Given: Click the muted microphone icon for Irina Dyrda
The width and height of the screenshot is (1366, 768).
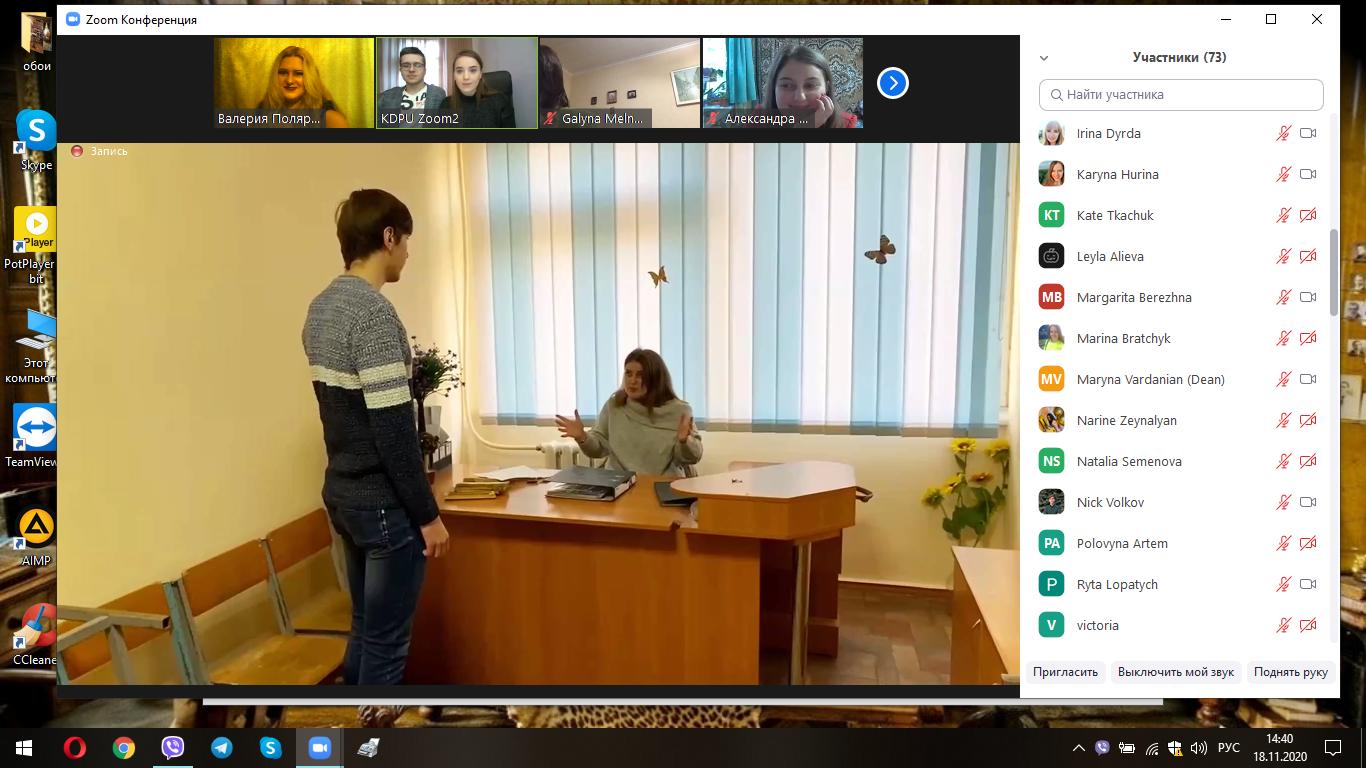Looking at the screenshot, I should click(1284, 133).
